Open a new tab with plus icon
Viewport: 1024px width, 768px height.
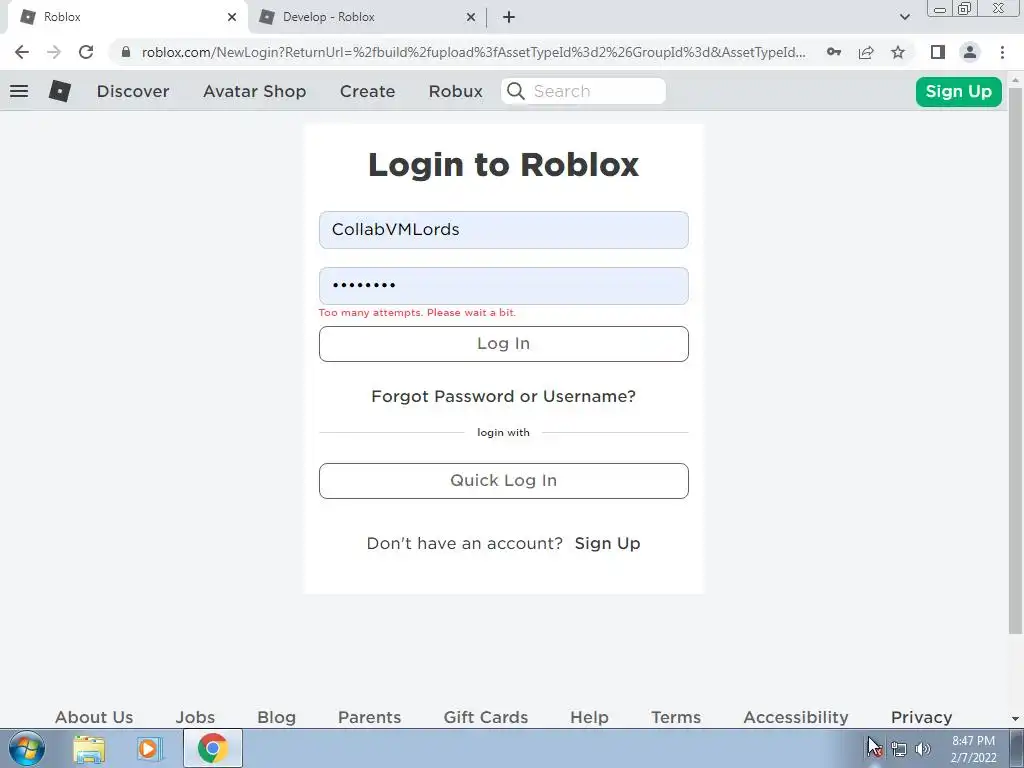509,17
